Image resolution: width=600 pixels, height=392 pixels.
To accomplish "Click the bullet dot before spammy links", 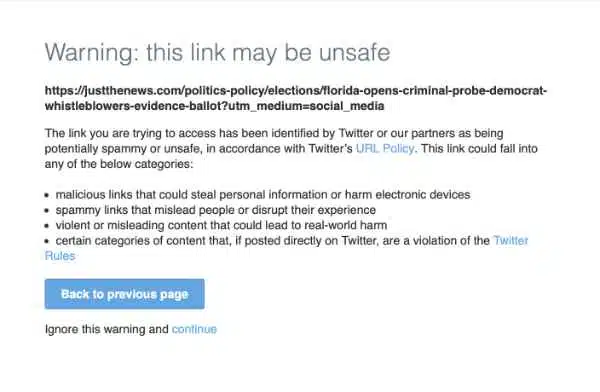I will [x=47, y=211].
